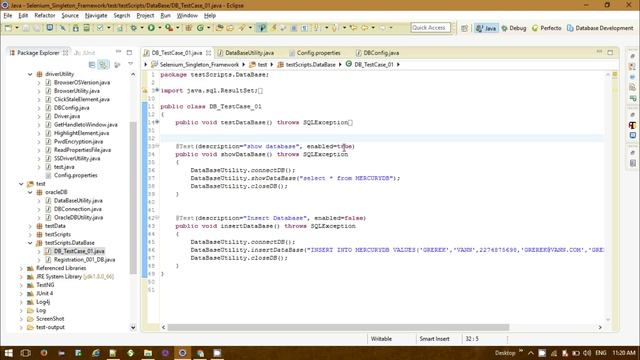640x360 pixels.
Task: Switch to the DataBaseUtility.java editor tab
Action: point(249,53)
